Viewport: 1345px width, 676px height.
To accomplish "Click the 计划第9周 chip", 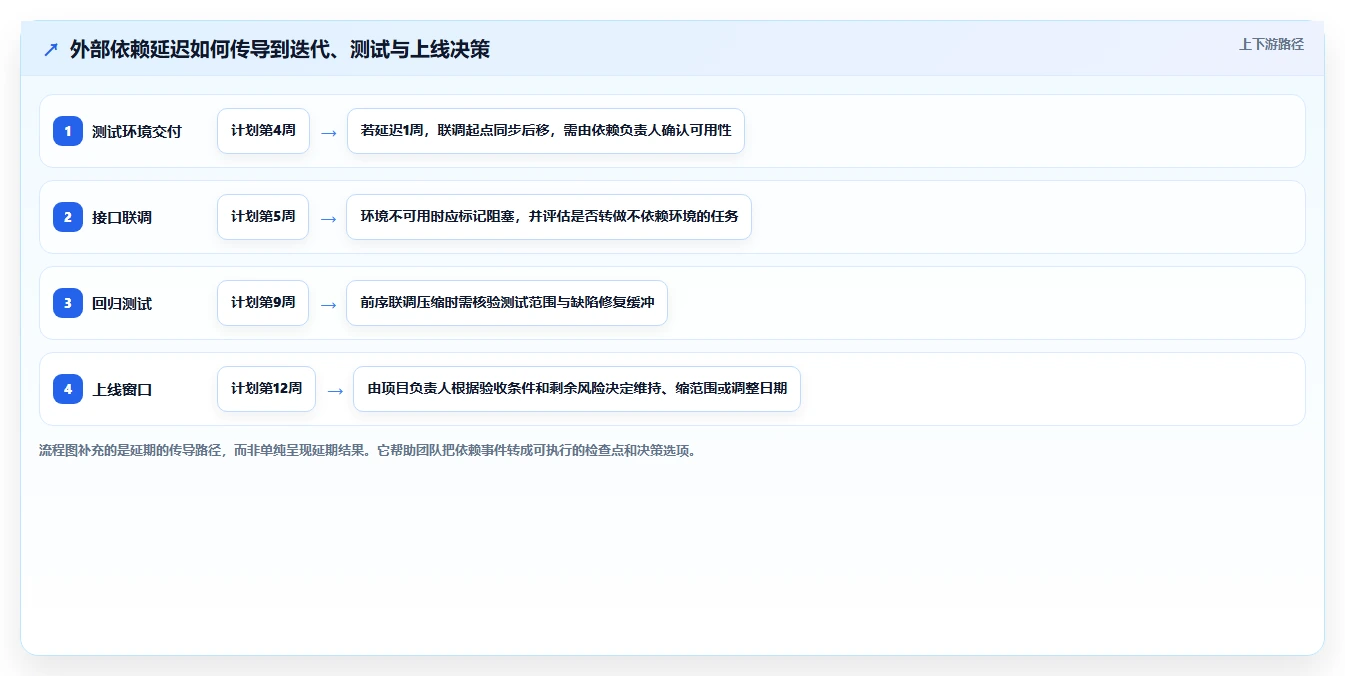I will pos(263,303).
